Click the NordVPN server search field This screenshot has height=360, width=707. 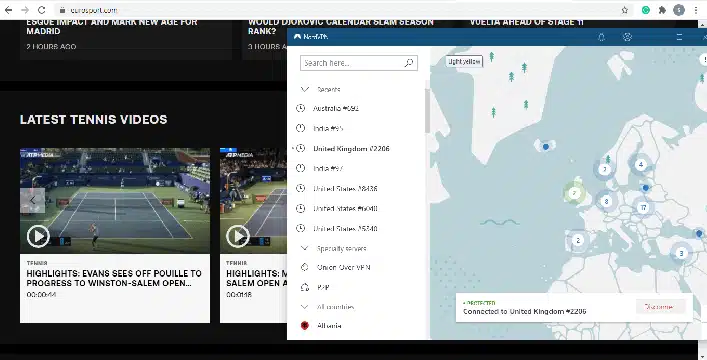[x=358, y=63]
